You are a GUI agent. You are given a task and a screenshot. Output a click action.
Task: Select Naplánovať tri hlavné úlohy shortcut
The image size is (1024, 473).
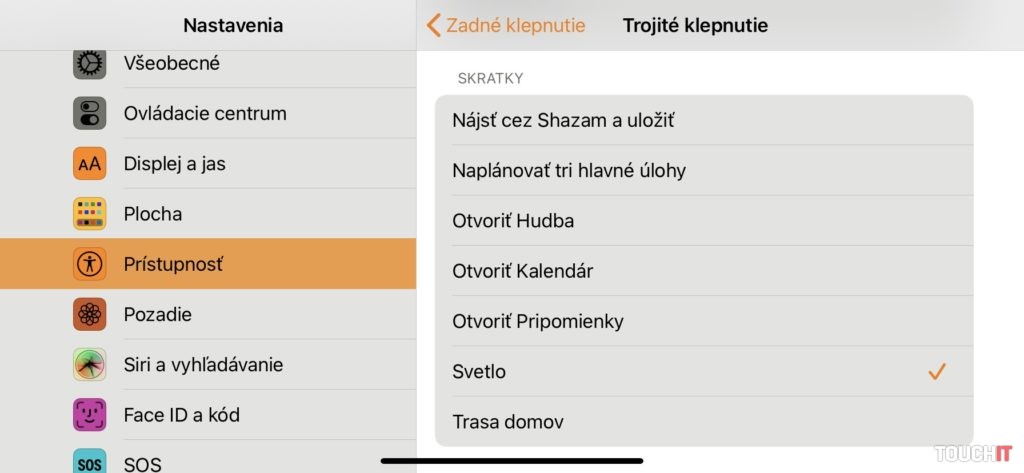[x=569, y=170]
